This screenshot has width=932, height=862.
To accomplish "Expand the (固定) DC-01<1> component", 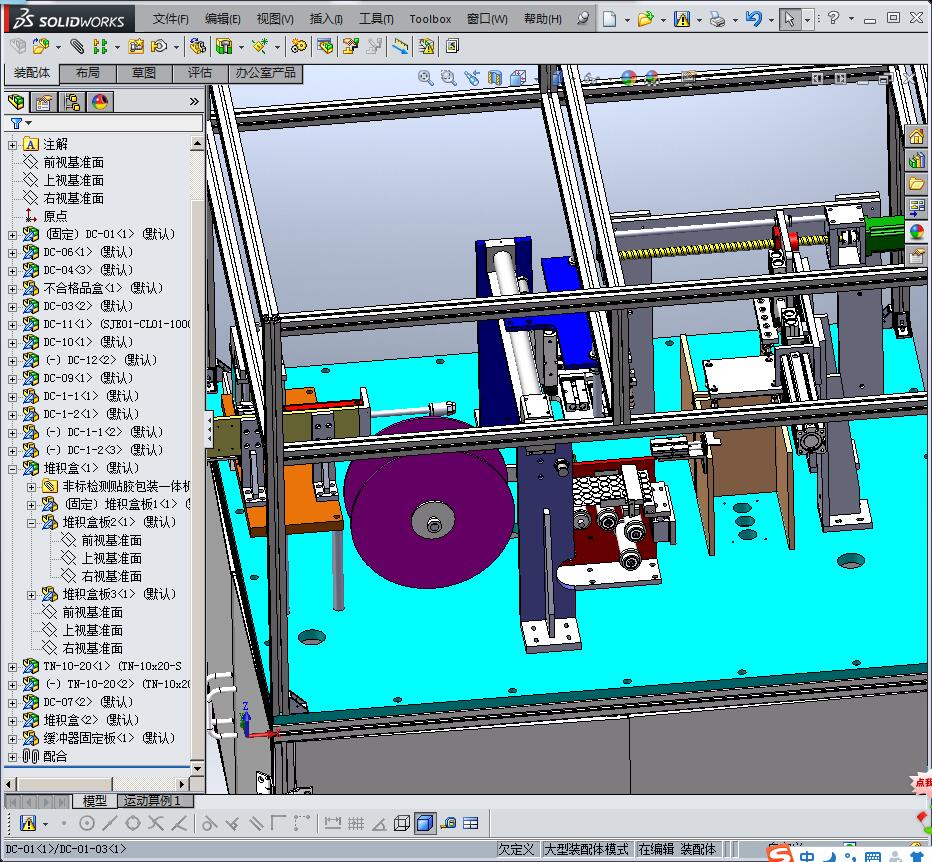I will coord(12,235).
